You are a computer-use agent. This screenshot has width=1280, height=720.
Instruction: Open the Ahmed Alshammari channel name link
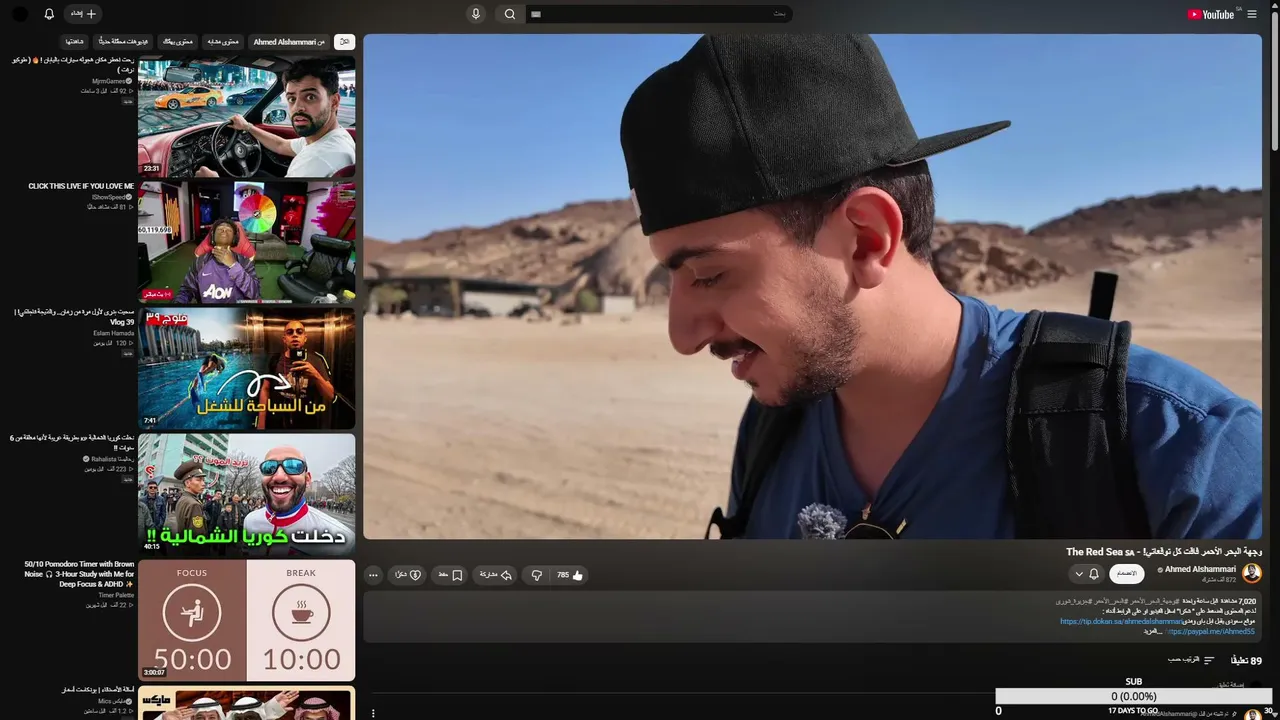pyautogui.click(x=1200, y=569)
